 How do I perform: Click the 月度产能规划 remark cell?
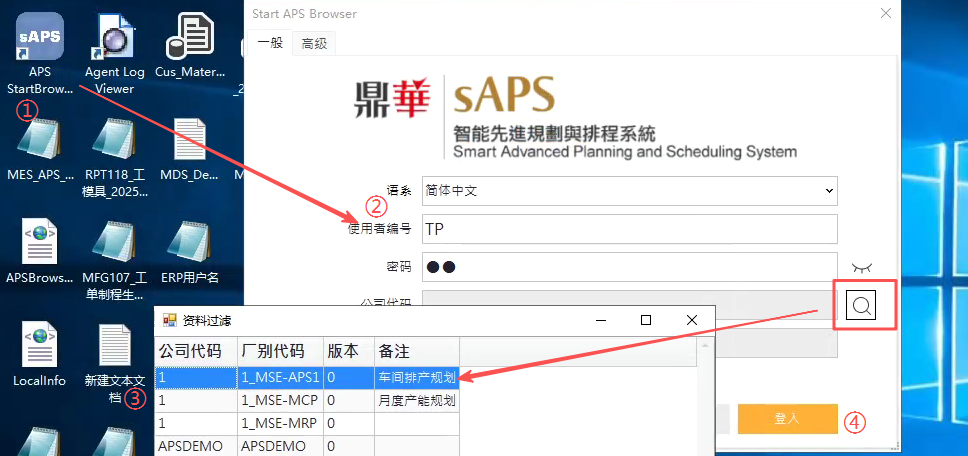pyautogui.click(x=417, y=400)
